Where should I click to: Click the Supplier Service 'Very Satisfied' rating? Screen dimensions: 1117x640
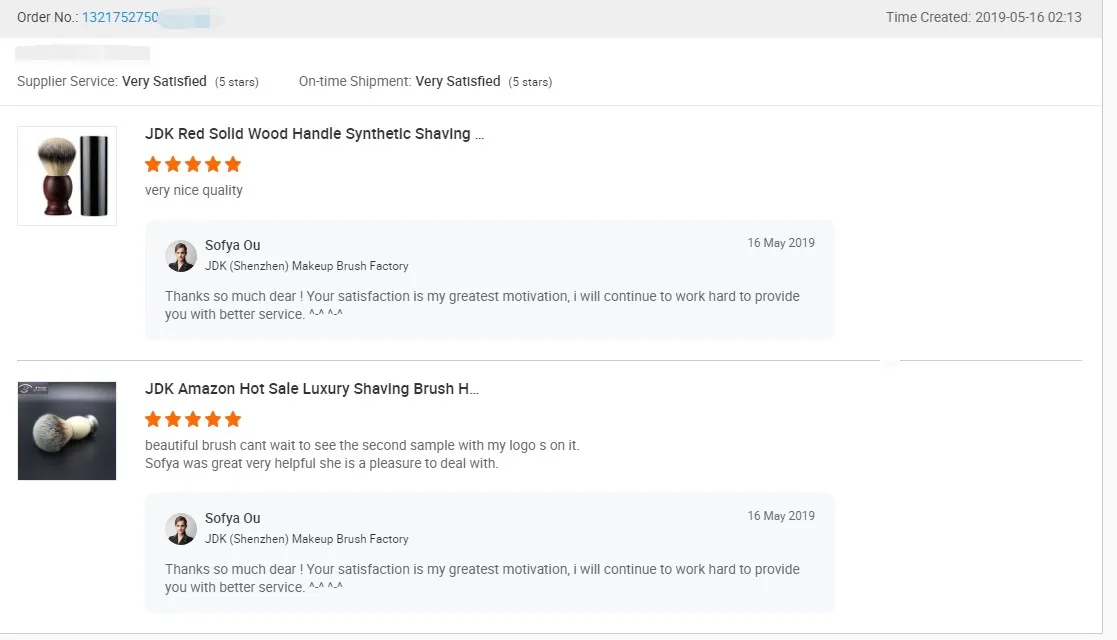[164, 82]
